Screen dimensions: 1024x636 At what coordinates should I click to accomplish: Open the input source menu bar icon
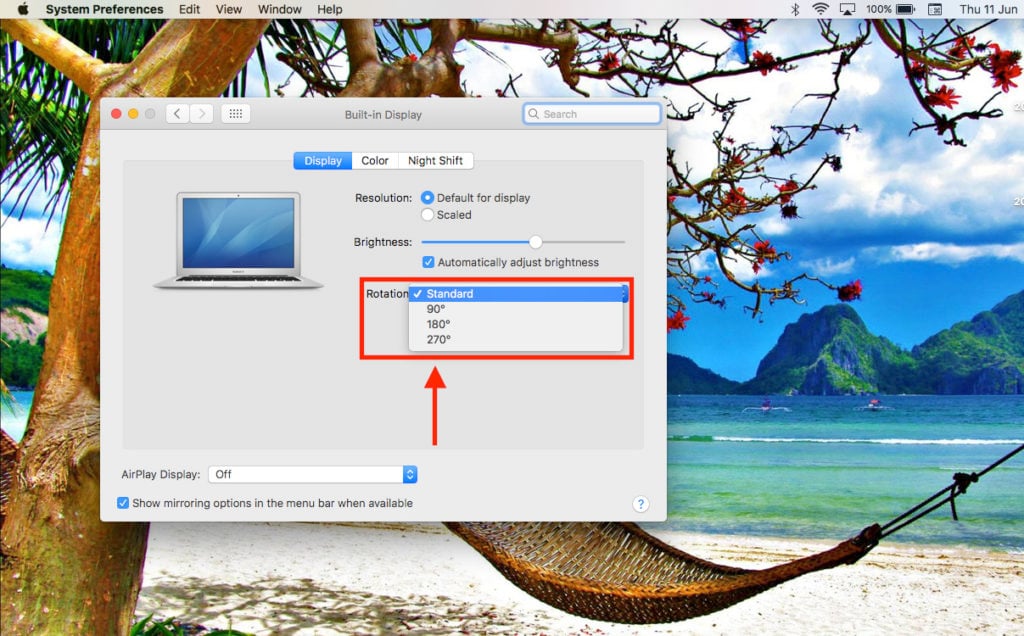(934, 9)
